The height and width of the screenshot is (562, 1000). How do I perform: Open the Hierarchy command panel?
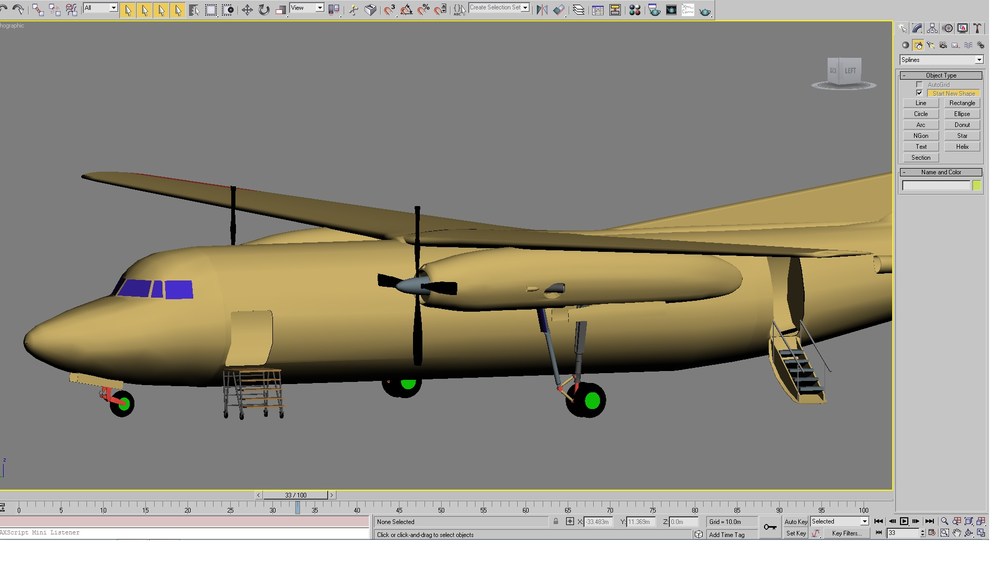pos(932,28)
